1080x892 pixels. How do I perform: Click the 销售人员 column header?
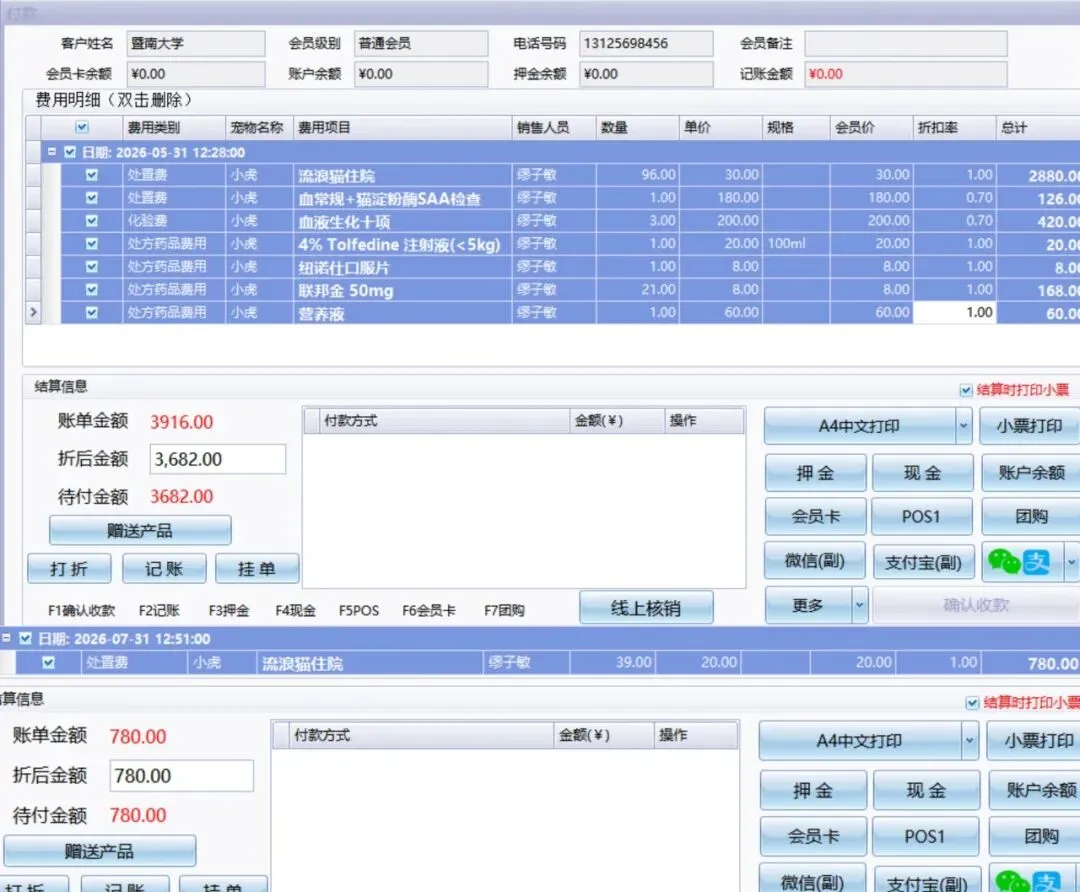[554, 127]
